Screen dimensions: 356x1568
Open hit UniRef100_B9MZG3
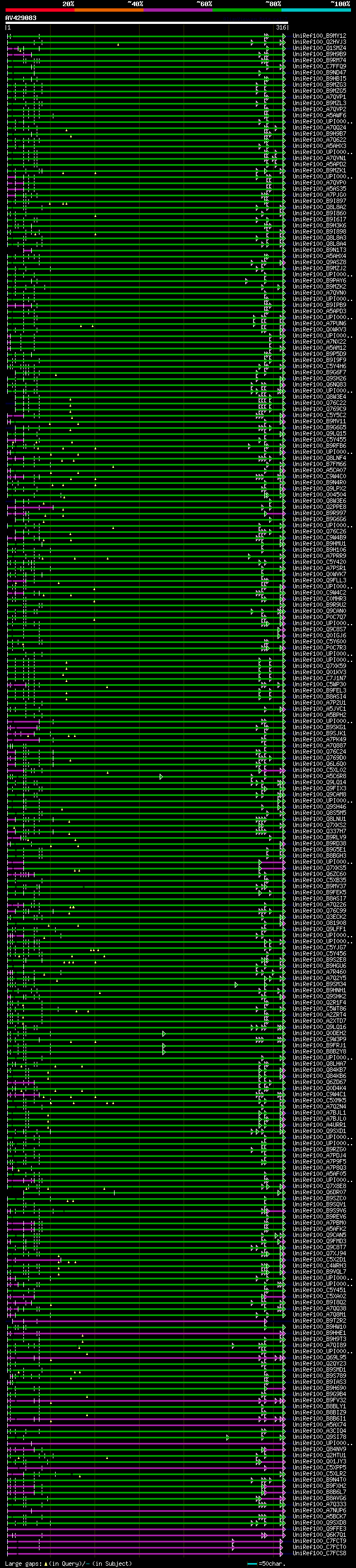click(319, 85)
